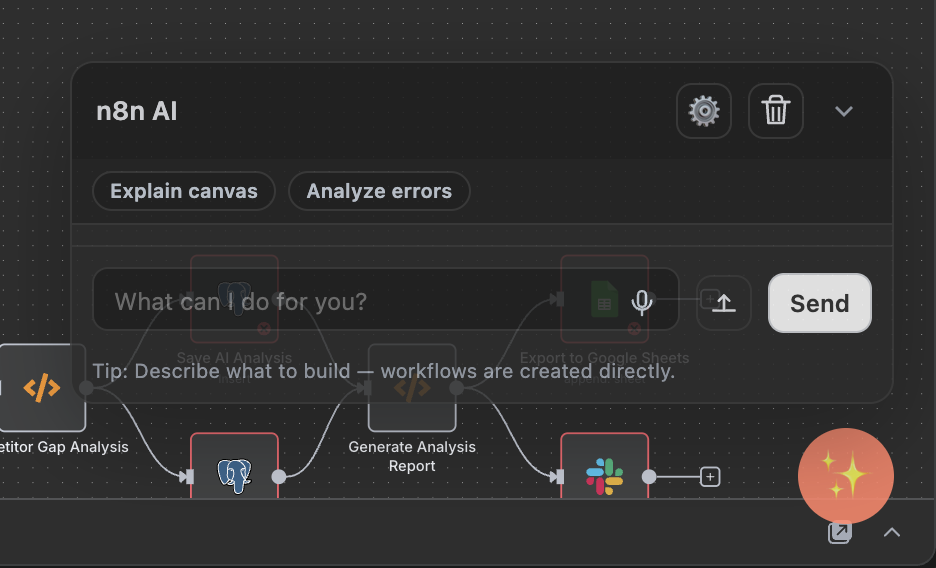Clear chat with the trash icon
Screen dimensions: 936x568
point(775,111)
